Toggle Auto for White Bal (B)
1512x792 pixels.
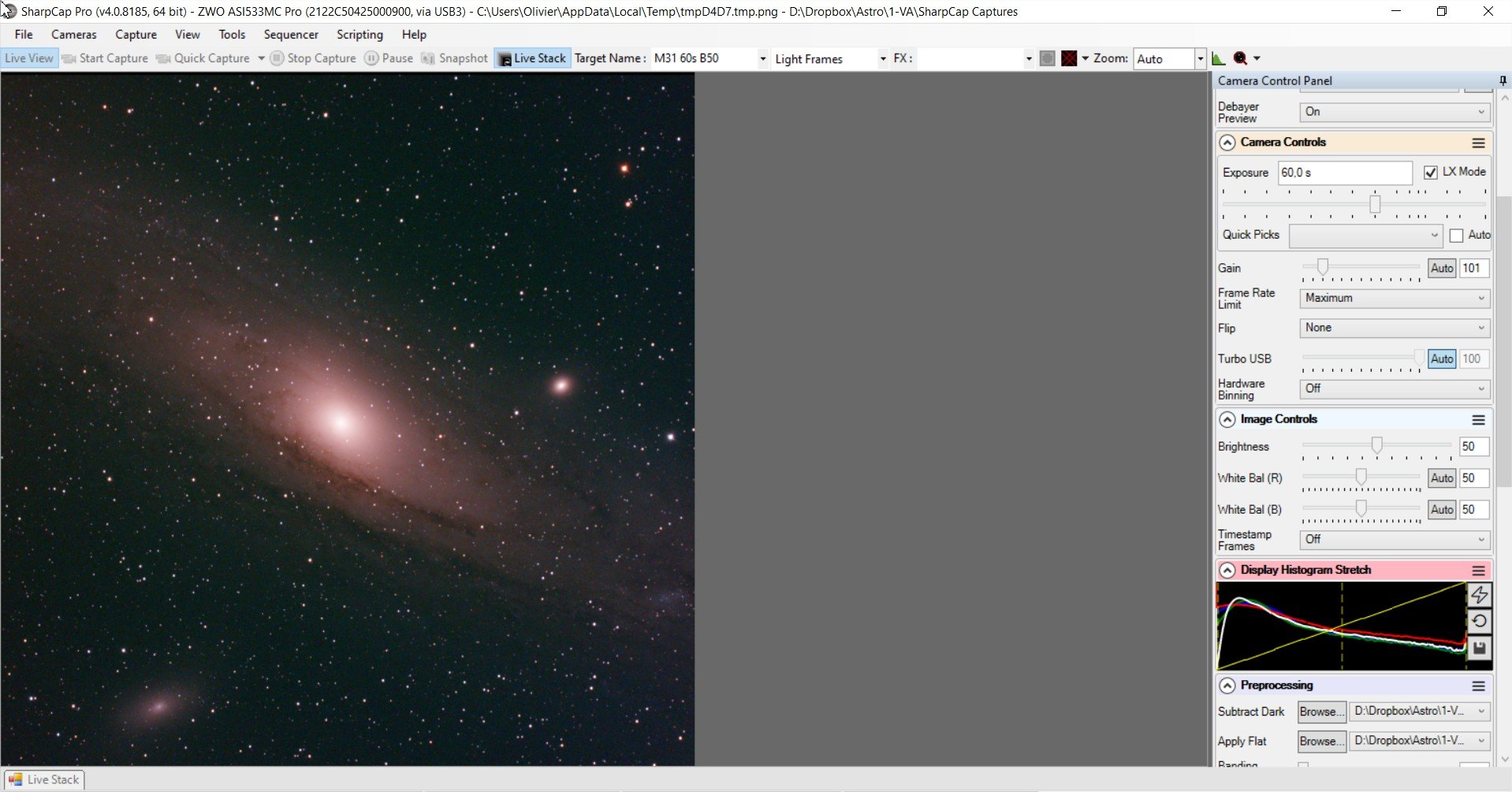1442,509
